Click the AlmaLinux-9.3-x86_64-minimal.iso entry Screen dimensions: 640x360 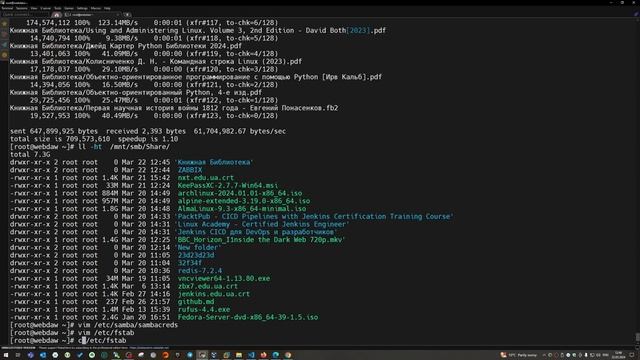click(x=242, y=209)
